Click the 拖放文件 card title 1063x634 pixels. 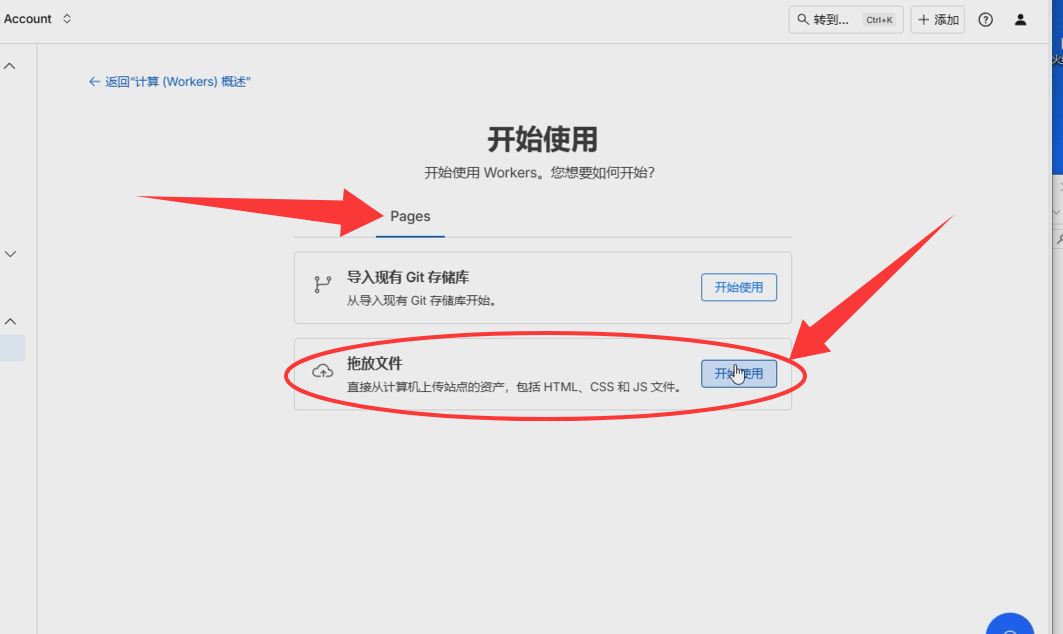click(374, 364)
